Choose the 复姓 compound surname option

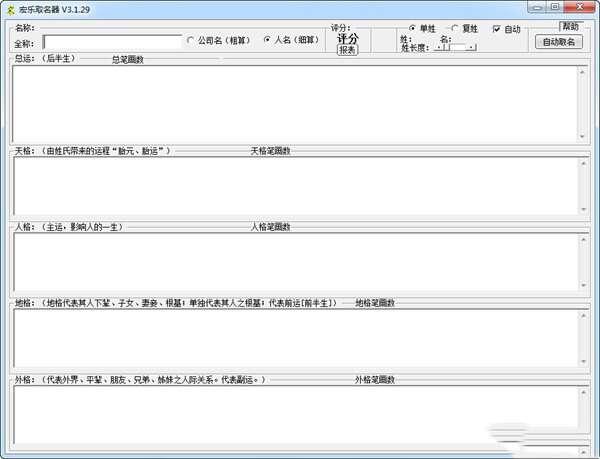point(455,29)
